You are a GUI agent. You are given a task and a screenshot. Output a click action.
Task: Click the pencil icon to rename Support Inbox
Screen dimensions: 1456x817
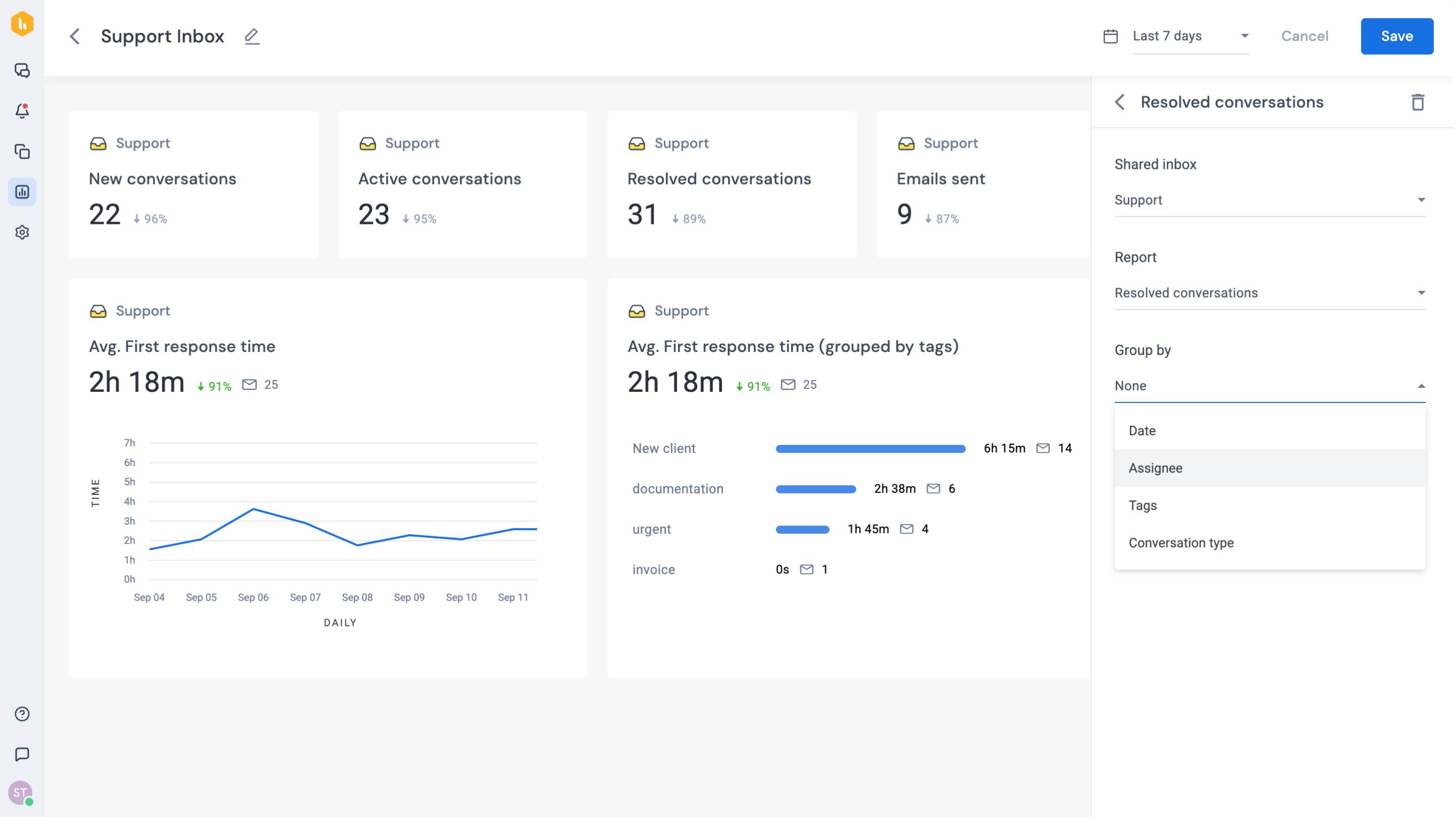(252, 36)
